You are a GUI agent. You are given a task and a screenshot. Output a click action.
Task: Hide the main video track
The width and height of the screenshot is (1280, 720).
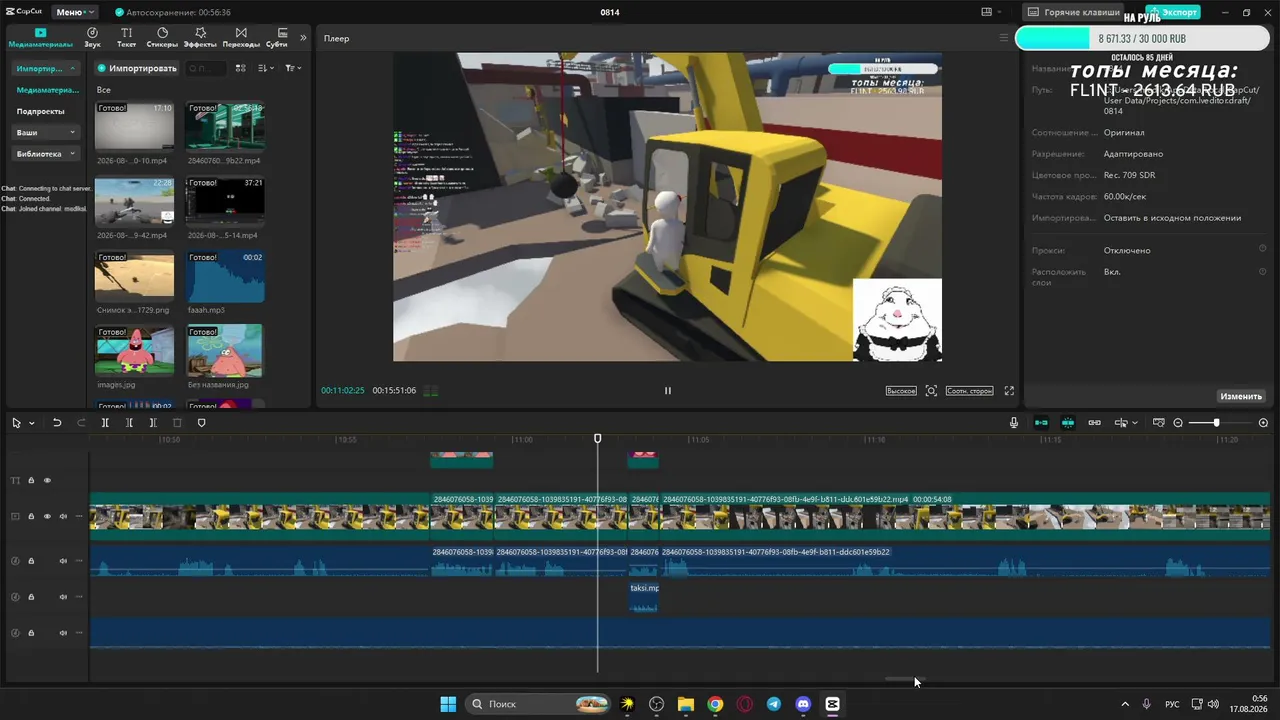47,517
